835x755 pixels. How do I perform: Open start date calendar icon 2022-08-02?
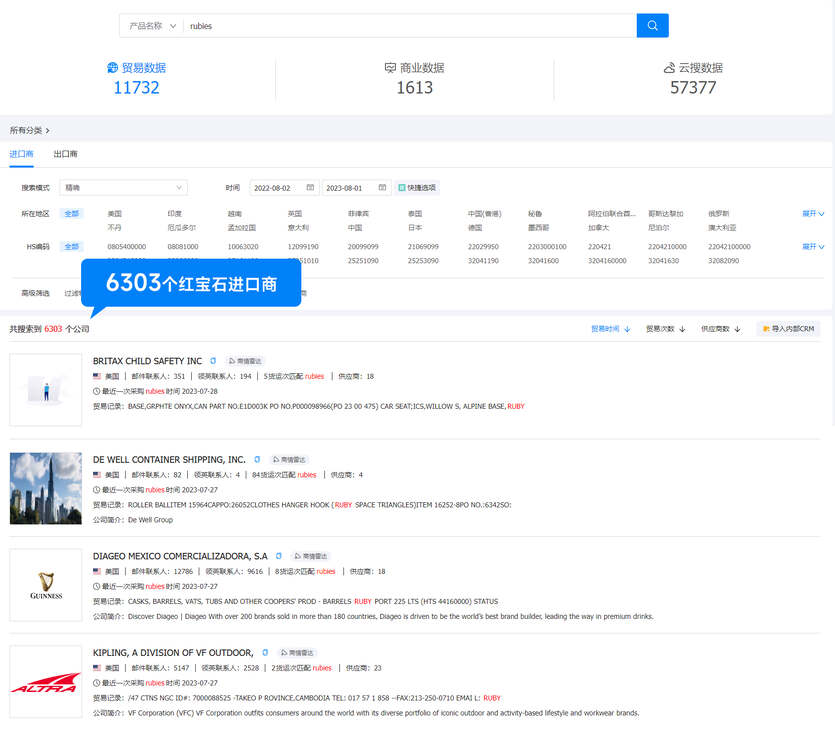(x=310, y=187)
